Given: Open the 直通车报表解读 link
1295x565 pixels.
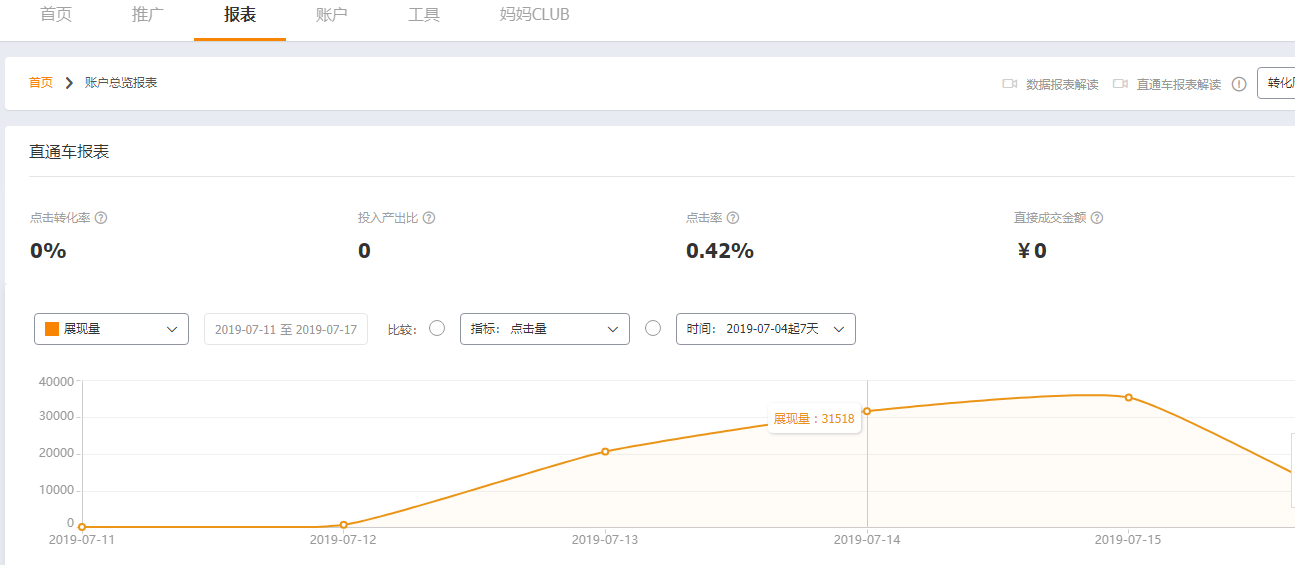Looking at the screenshot, I should [x=1178, y=85].
